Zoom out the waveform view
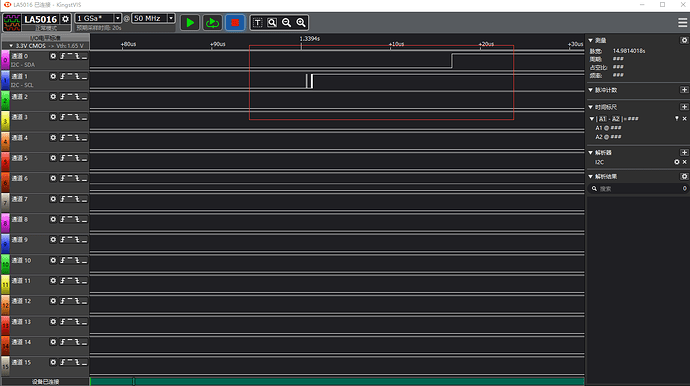The image size is (690, 386). tap(286, 22)
